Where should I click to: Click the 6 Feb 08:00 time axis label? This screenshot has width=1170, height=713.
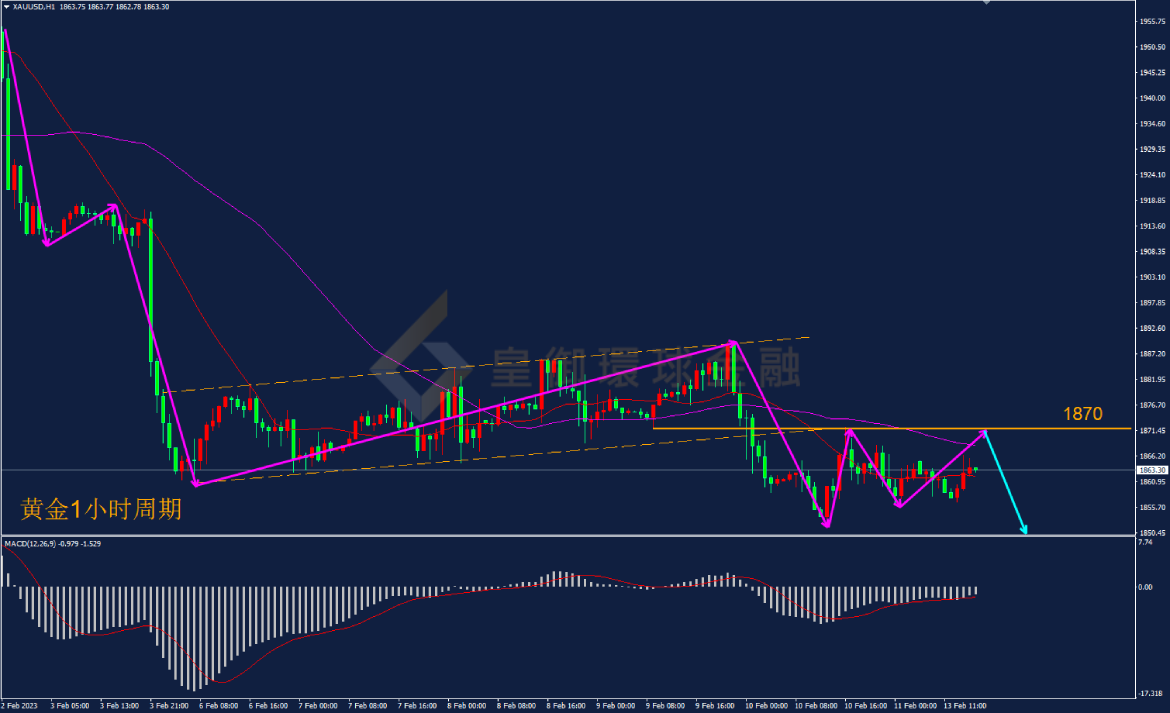click(219, 706)
